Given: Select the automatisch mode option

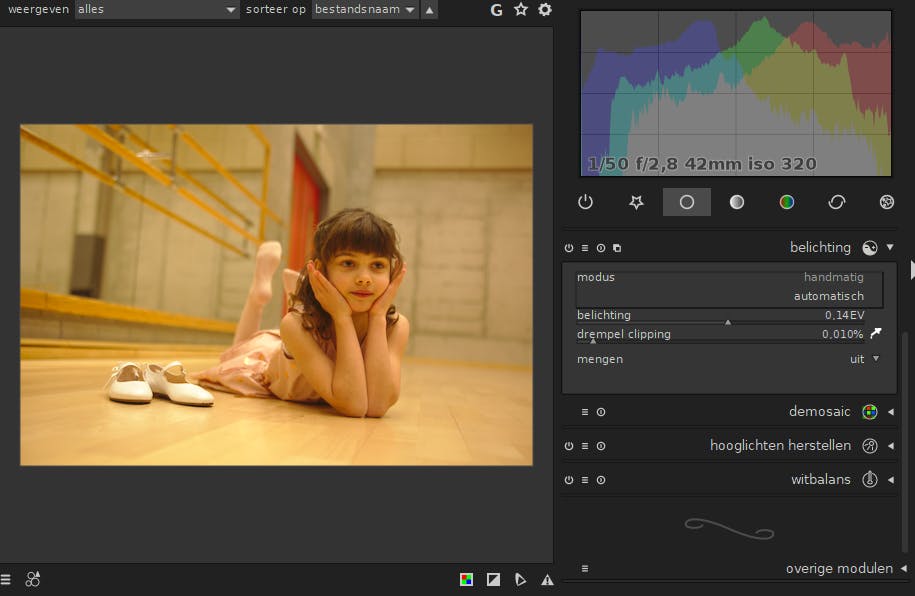Looking at the screenshot, I should tap(828, 296).
